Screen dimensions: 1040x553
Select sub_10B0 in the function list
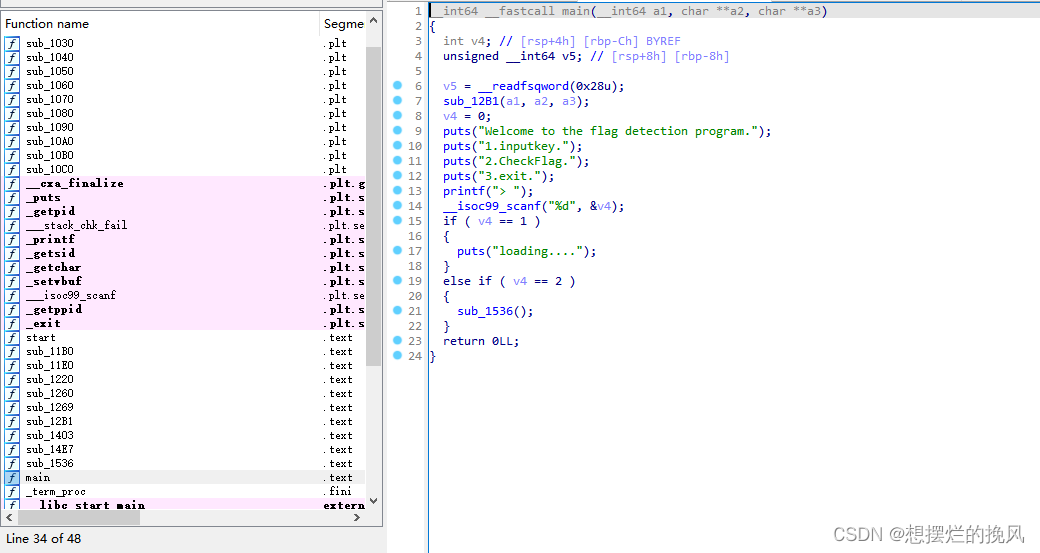point(50,155)
